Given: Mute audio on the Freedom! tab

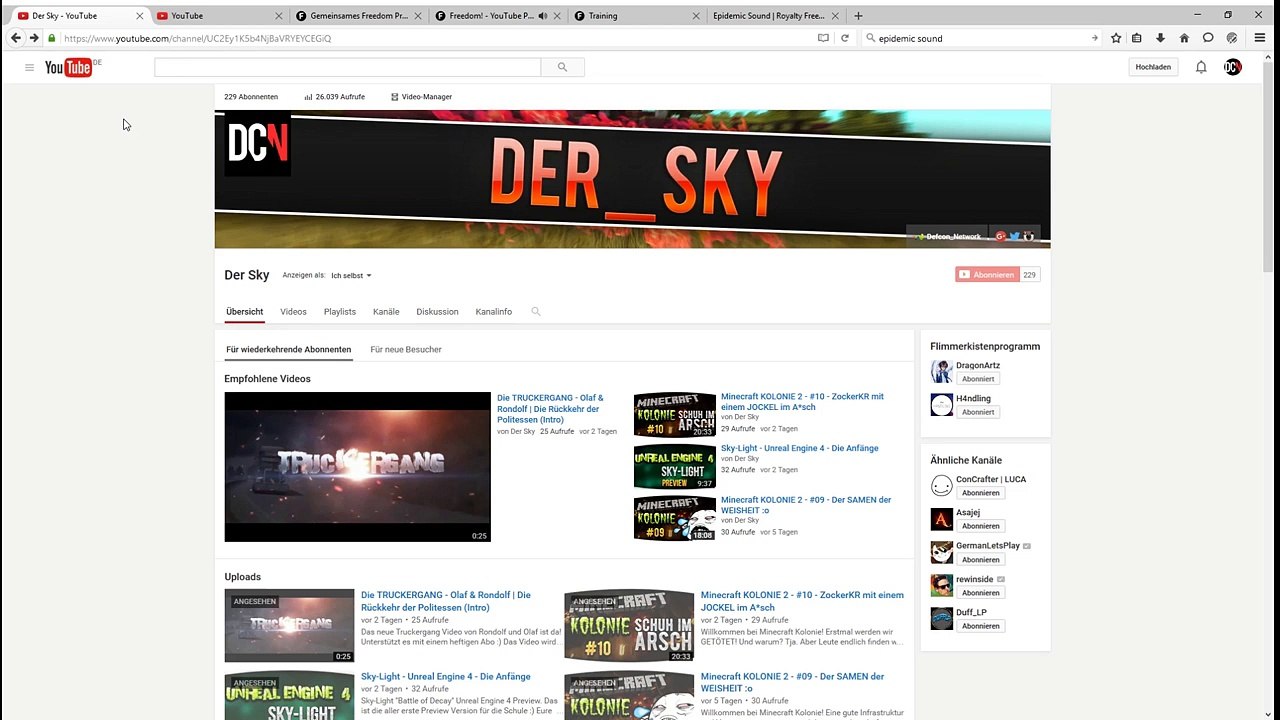Looking at the screenshot, I should click(543, 16).
